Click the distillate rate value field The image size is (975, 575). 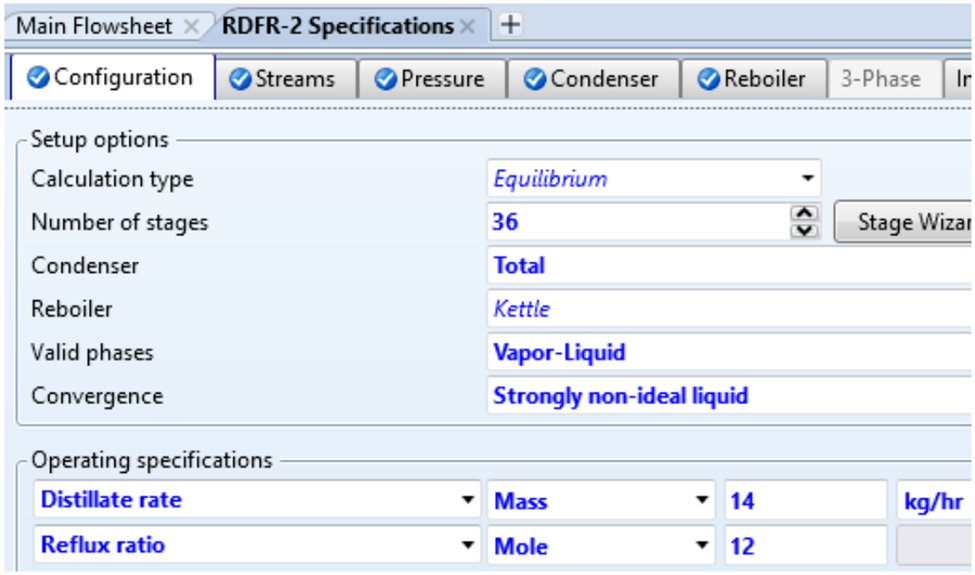click(x=804, y=500)
